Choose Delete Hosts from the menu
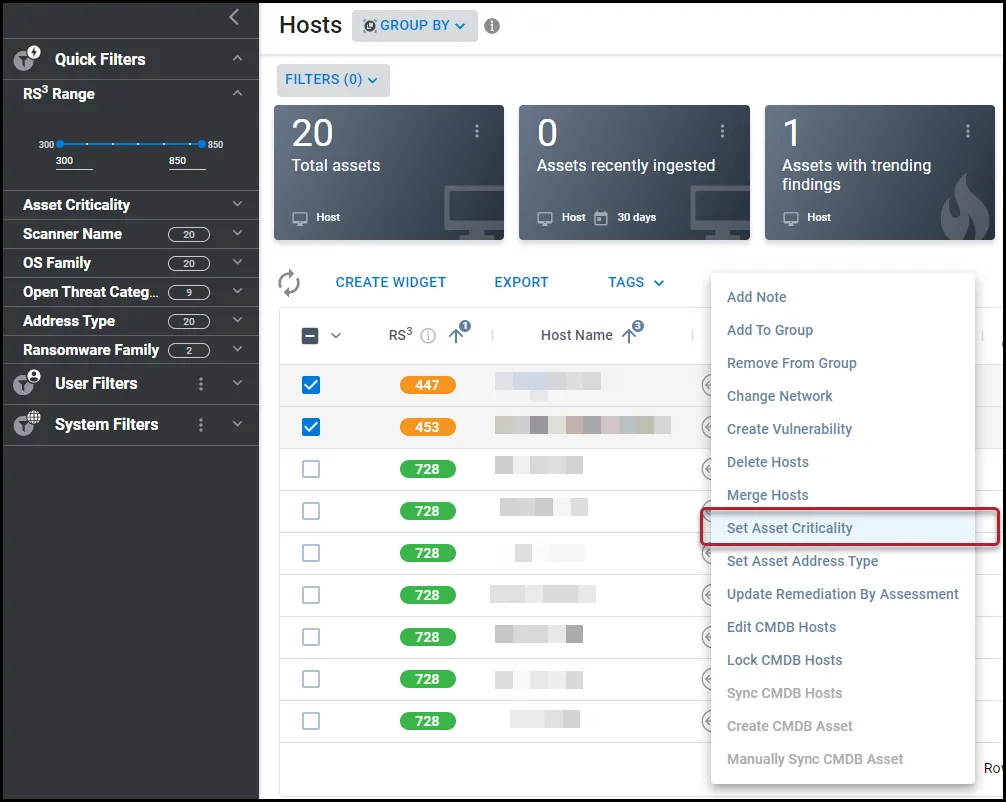The width and height of the screenshot is (1006, 802). pyautogui.click(x=843, y=462)
